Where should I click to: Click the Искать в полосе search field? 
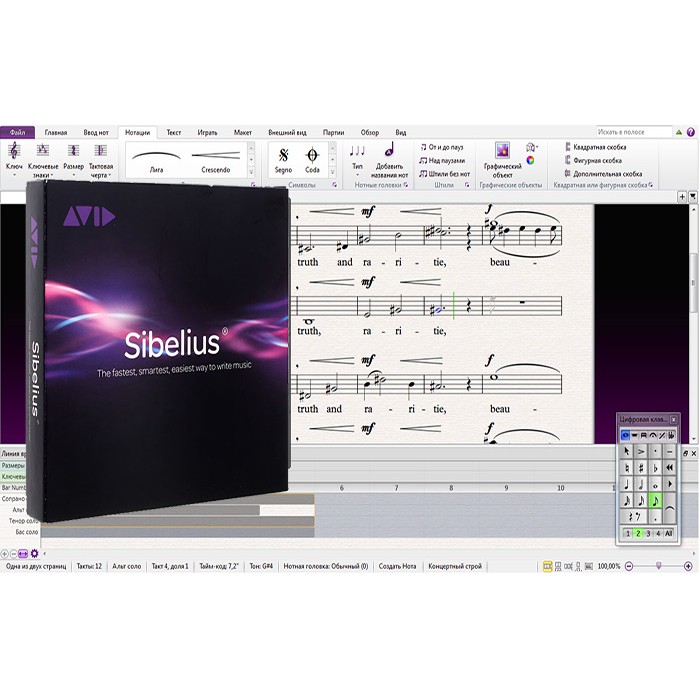(634, 132)
